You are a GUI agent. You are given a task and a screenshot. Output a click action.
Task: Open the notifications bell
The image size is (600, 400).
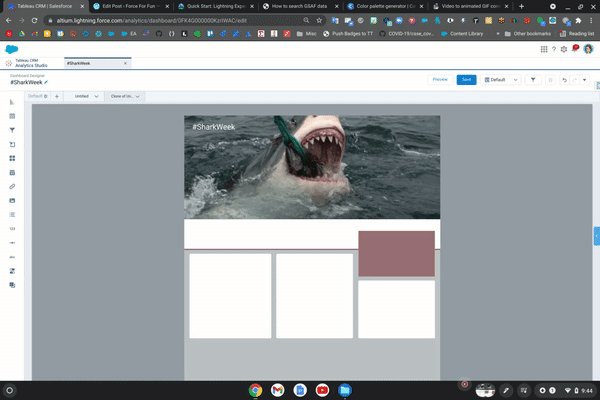(575, 49)
